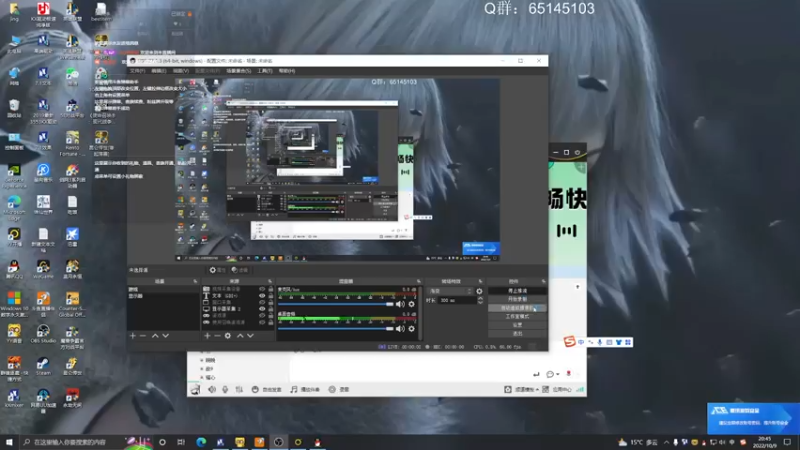Move the source down in the sources list

click(250, 336)
